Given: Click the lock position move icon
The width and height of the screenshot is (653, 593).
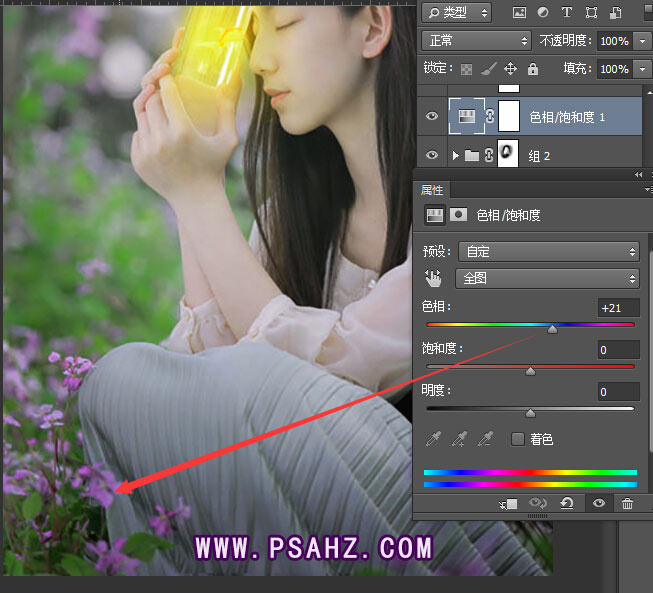Looking at the screenshot, I should pyautogui.click(x=510, y=69).
